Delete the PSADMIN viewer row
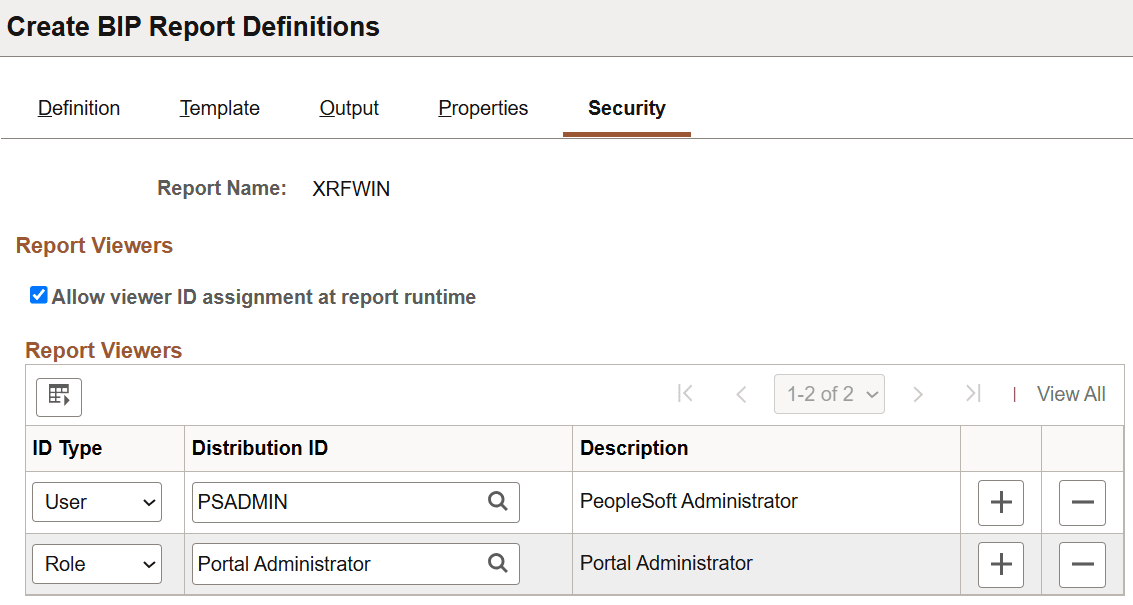 click(x=1082, y=502)
